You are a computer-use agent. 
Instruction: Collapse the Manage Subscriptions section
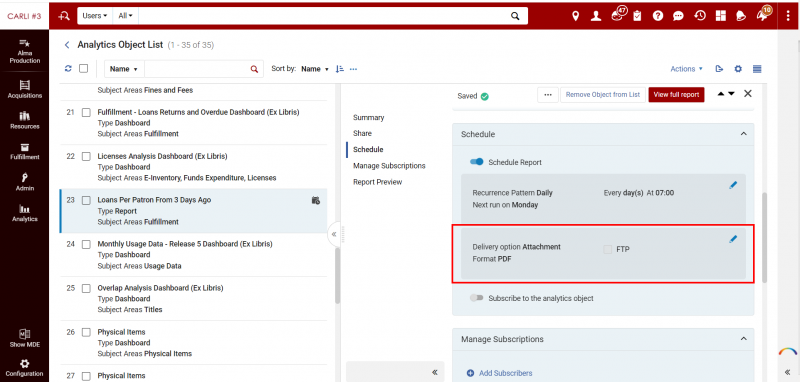(743, 339)
